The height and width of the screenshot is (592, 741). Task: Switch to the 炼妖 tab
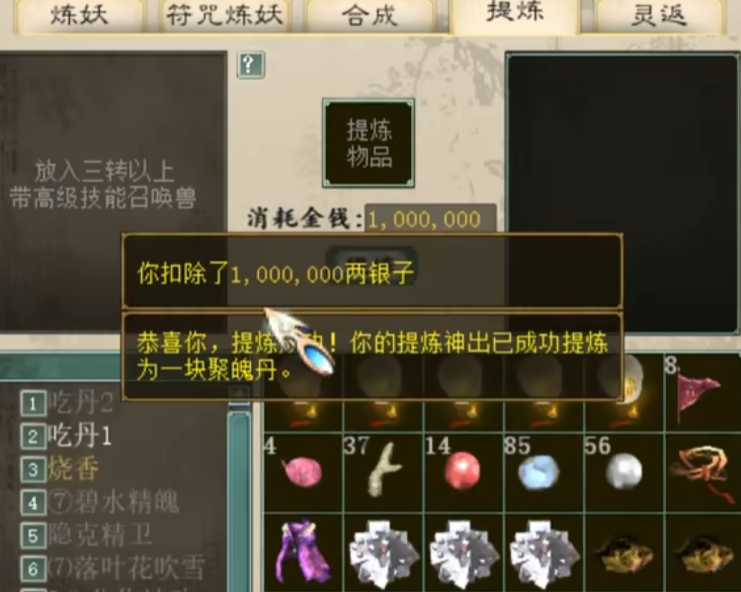click(x=79, y=15)
